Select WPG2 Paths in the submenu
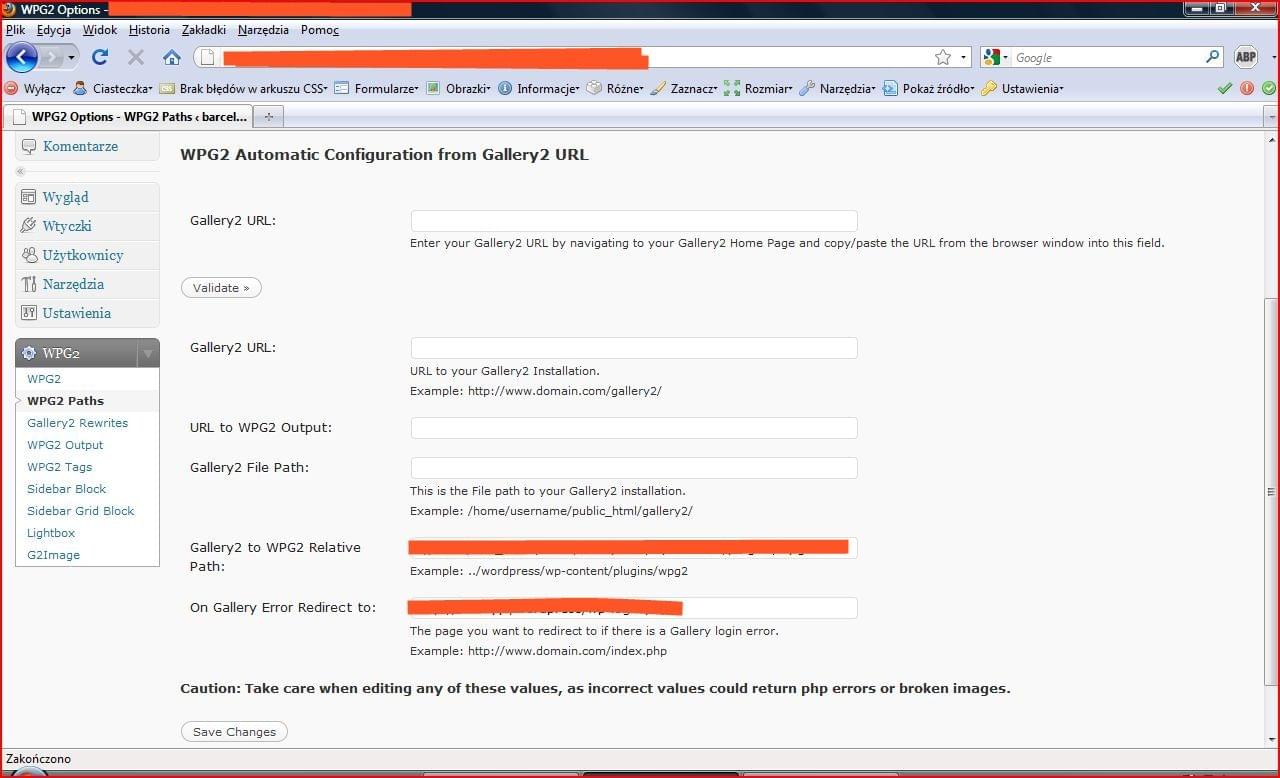1280x778 pixels. pyautogui.click(x=65, y=401)
